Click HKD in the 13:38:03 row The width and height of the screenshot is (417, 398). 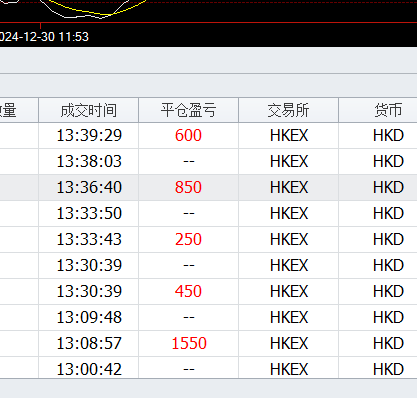pos(388,161)
